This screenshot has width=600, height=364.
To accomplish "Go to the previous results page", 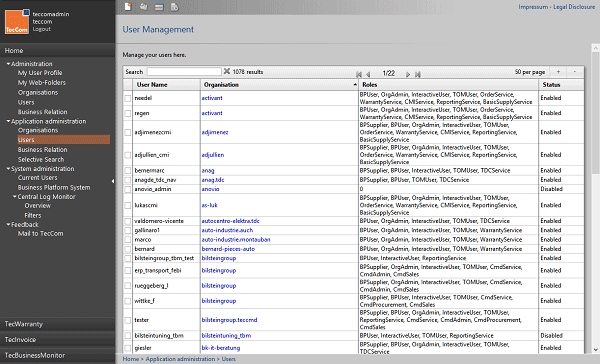I will [368, 74].
